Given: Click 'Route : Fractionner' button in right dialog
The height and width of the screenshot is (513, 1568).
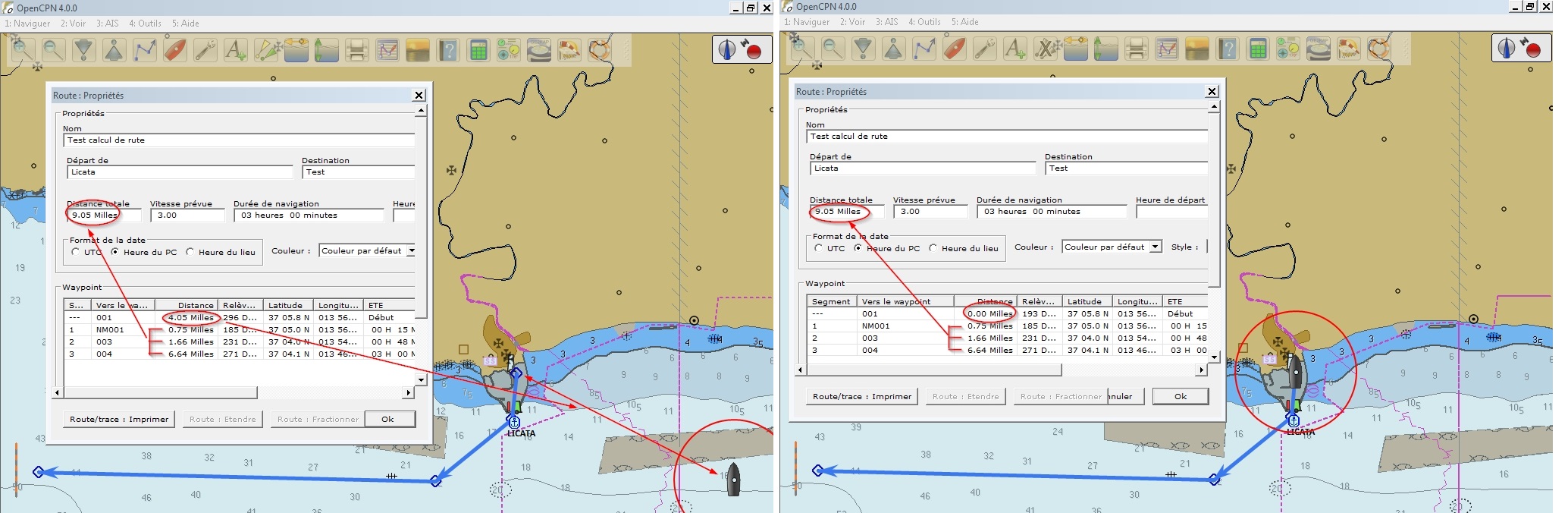Looking at the screenshot, I should tap(1060, 396).
